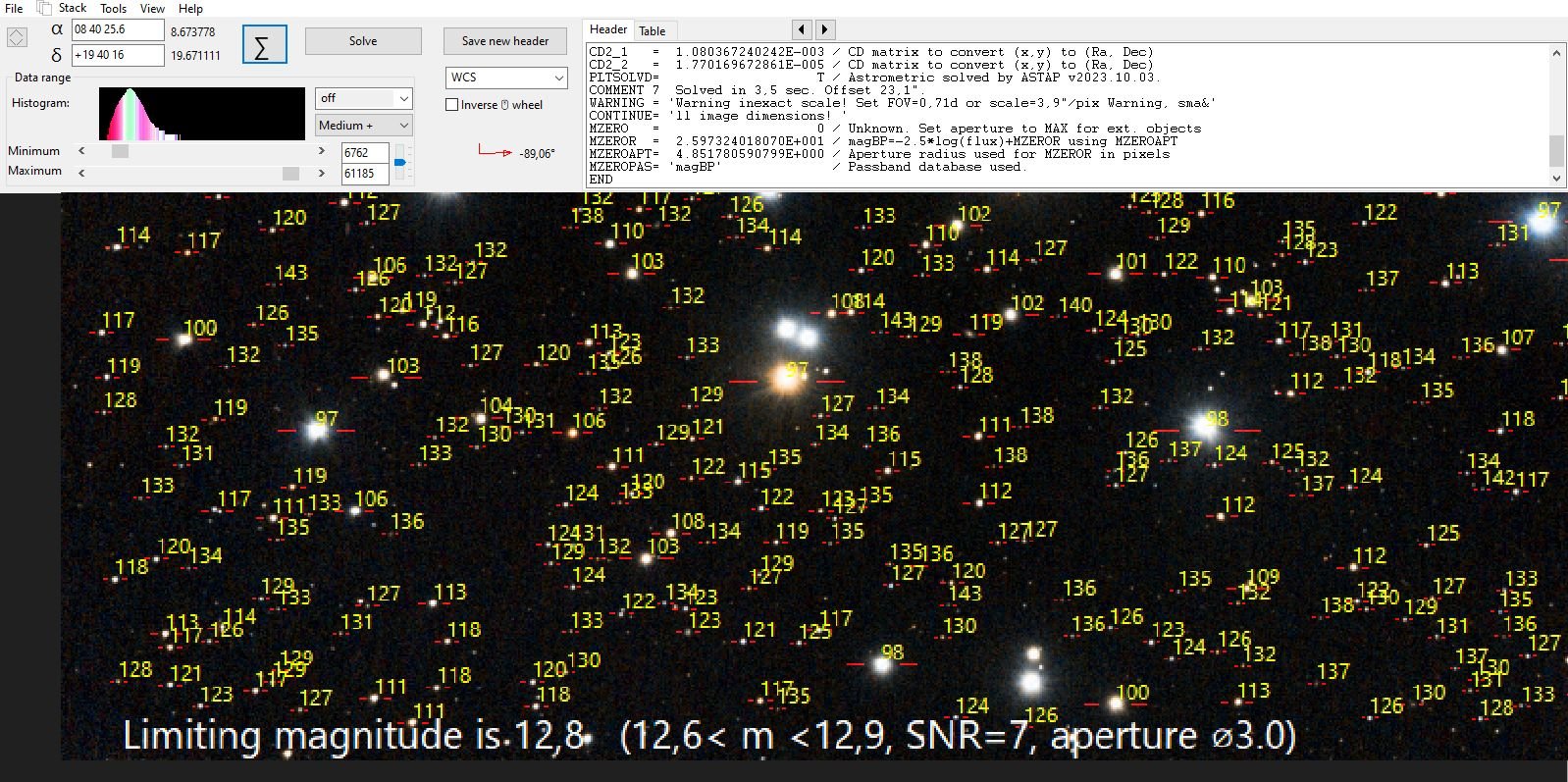Click the right ascension input field

[117, 29]
